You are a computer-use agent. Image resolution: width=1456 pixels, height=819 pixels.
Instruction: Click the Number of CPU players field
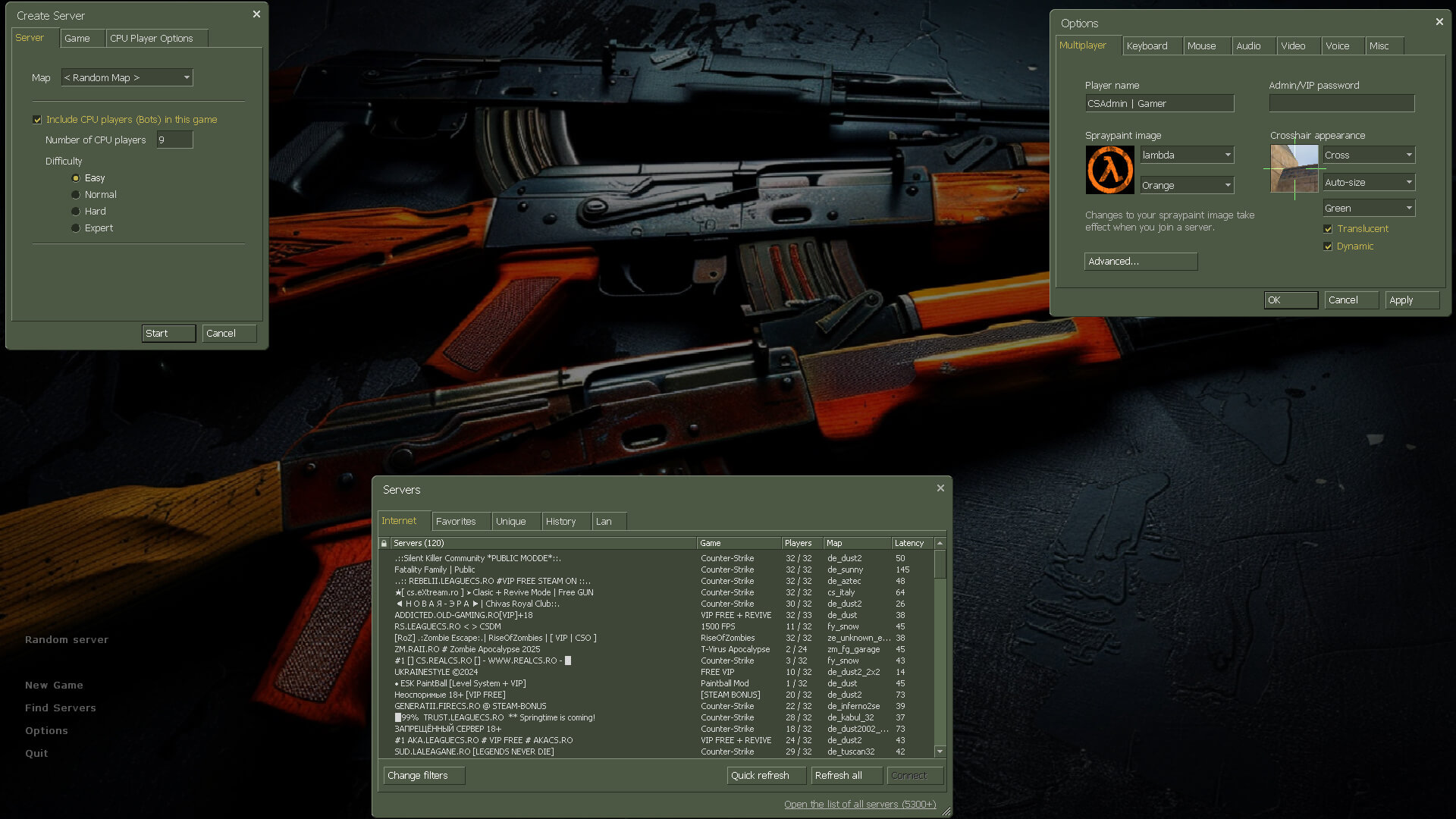(175, 140)
